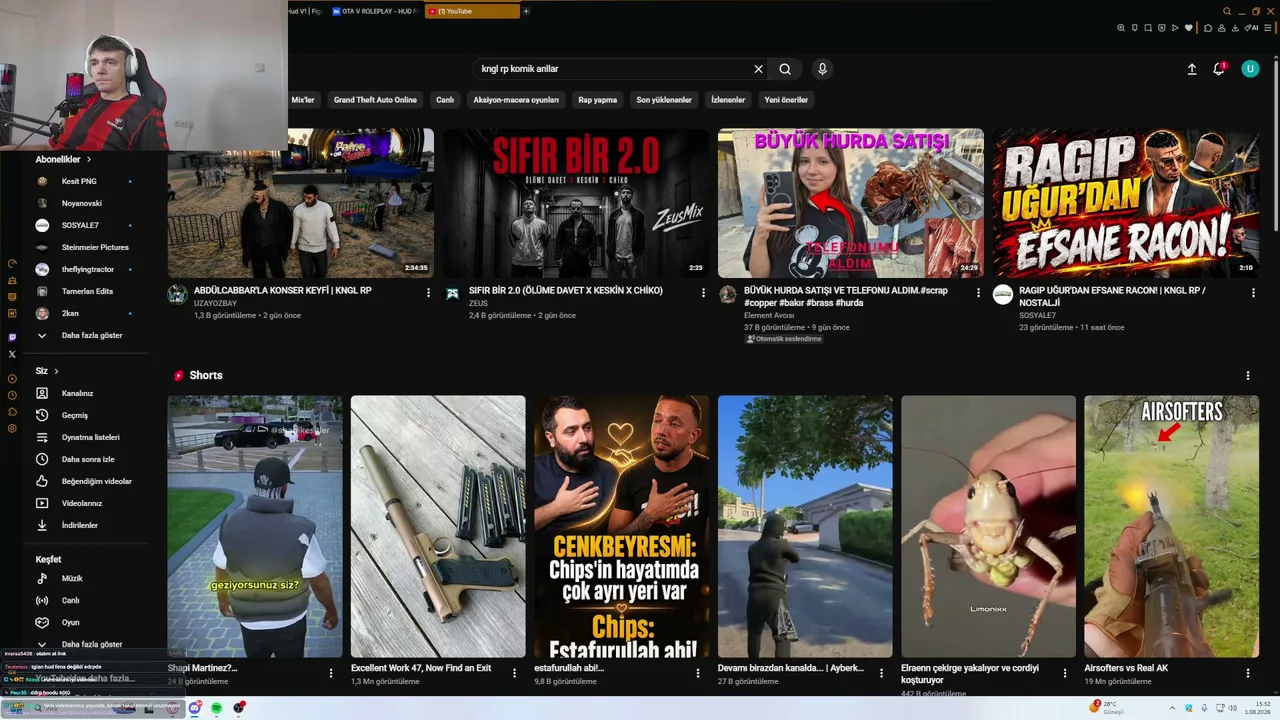The image size is (1280, 720).
Task: Open Twitch icon in browser sidebar
Action: pyautogui.click(x=12, y=337)
